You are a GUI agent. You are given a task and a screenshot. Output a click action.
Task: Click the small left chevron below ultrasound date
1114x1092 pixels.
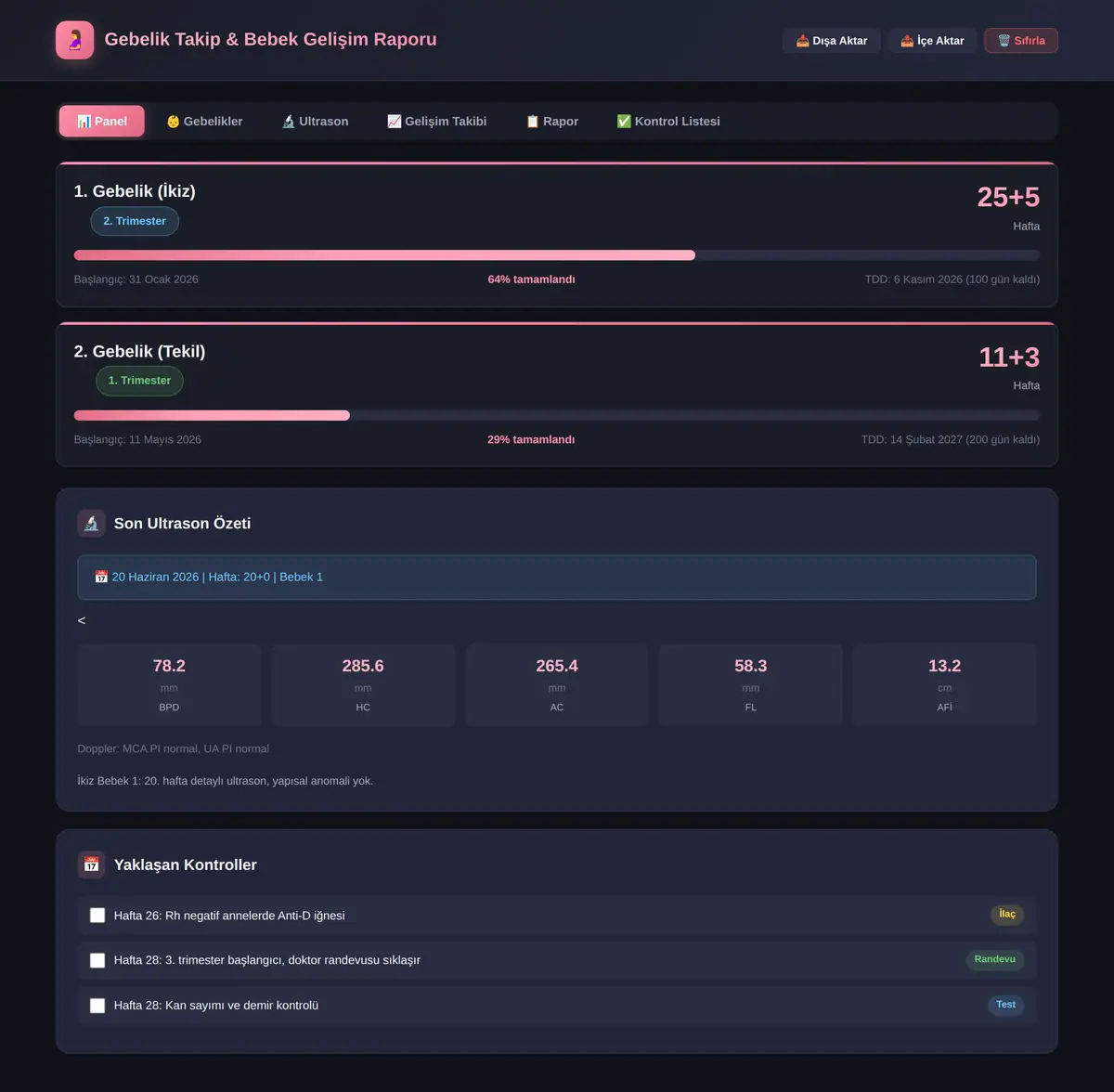[82, 620]
